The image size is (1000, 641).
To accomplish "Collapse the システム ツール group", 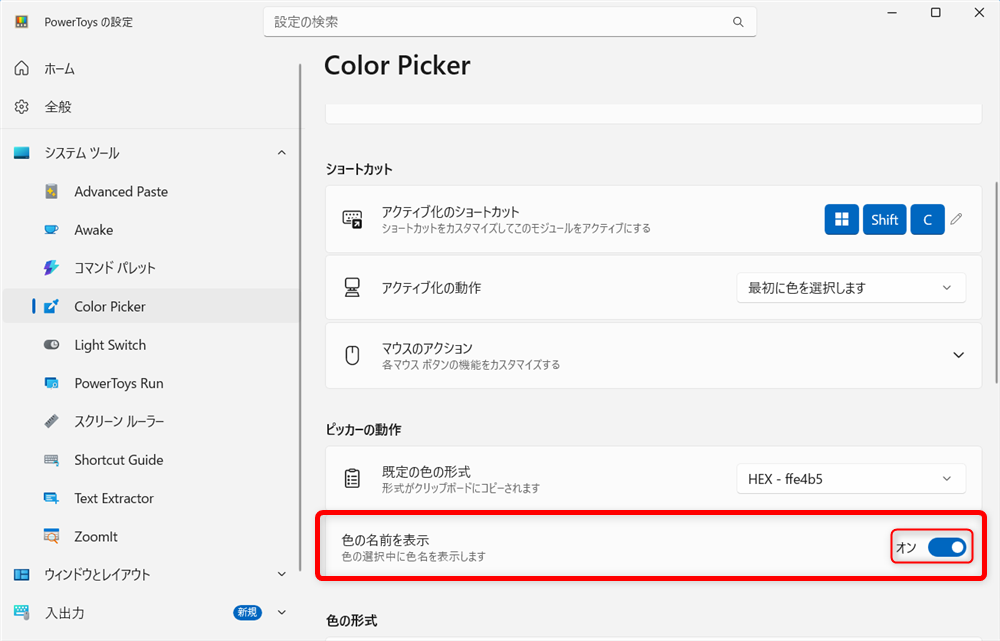I will coord(281,152).
